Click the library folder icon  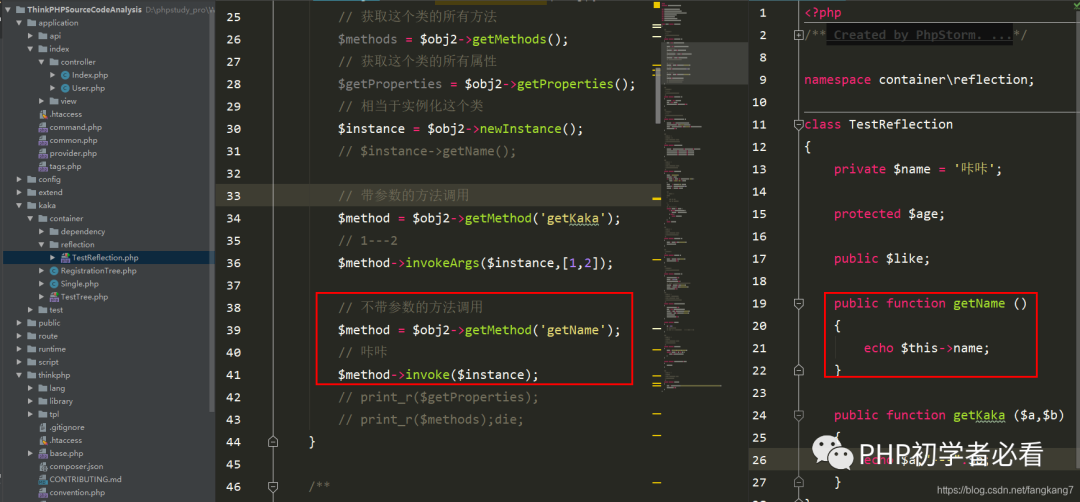43,401
